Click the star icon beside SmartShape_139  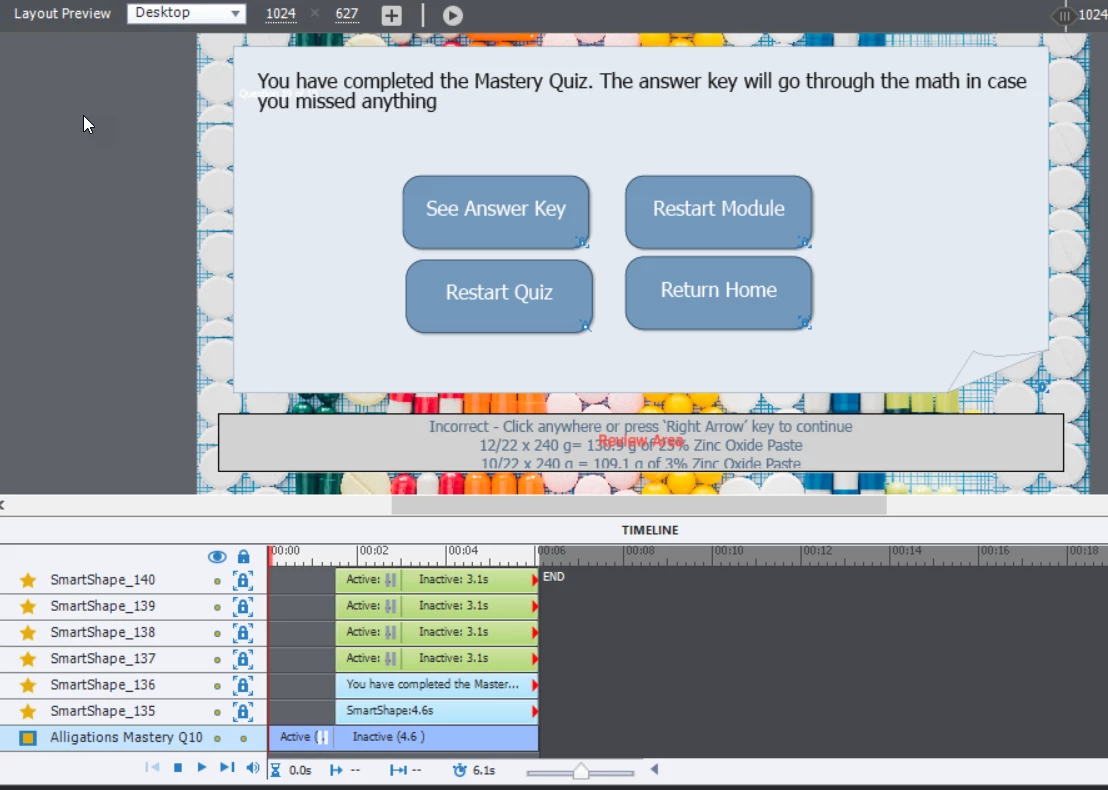coord(28,606)
